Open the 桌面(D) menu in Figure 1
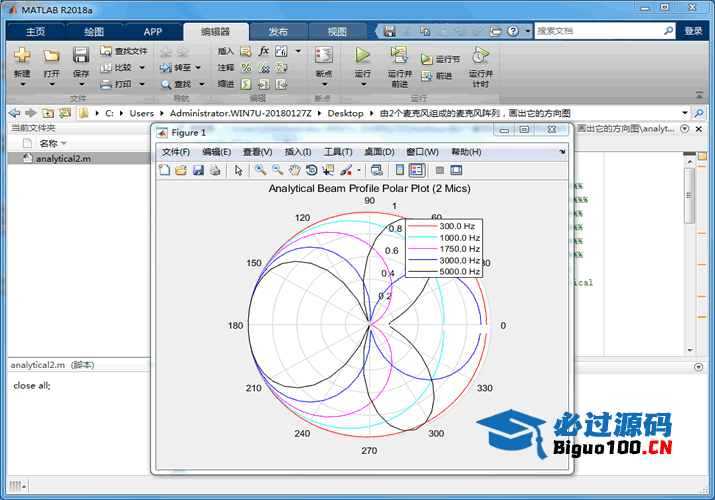715x500 pixels. 379,152
